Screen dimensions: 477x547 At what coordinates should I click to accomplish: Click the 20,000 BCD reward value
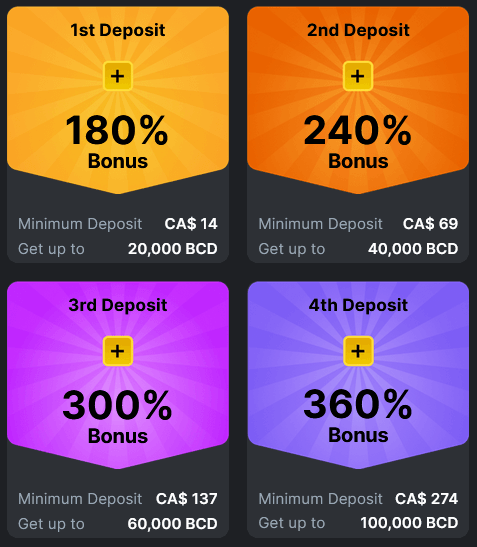[x=173, y=249]
